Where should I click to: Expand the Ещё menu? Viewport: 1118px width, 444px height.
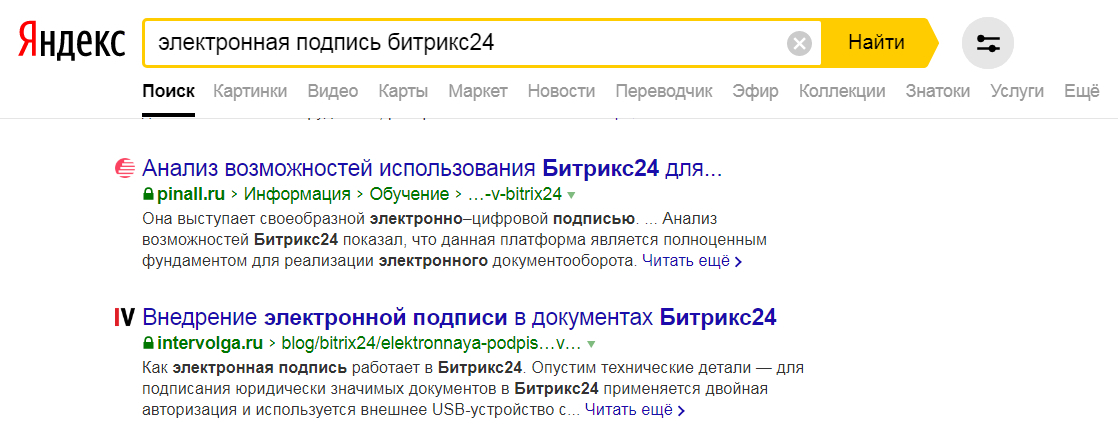(1082, 91)
